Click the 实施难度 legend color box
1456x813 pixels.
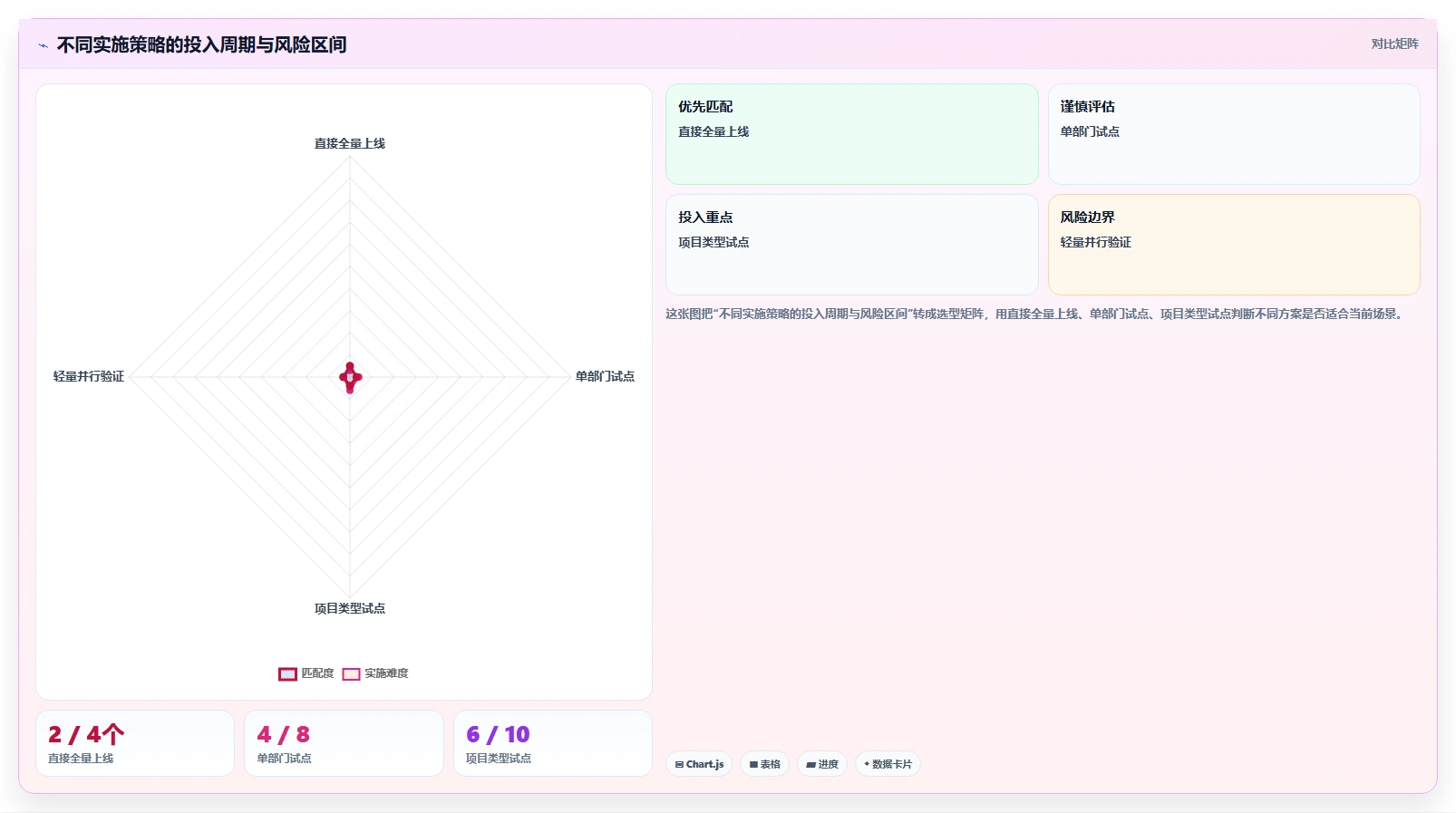351,674
